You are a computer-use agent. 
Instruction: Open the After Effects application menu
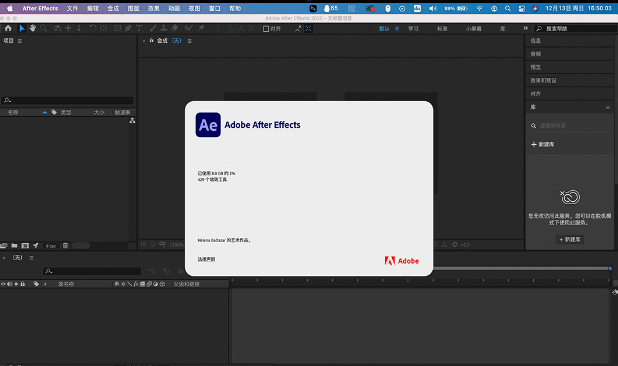point(40,8)
